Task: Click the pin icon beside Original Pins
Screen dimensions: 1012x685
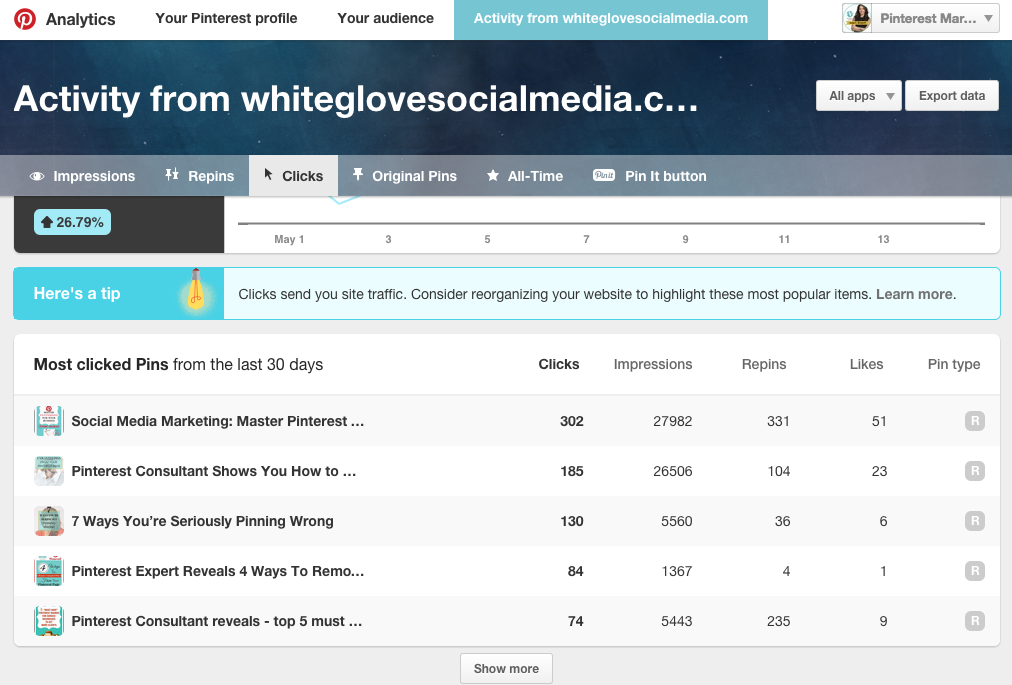Action: [x=358, y=174]
